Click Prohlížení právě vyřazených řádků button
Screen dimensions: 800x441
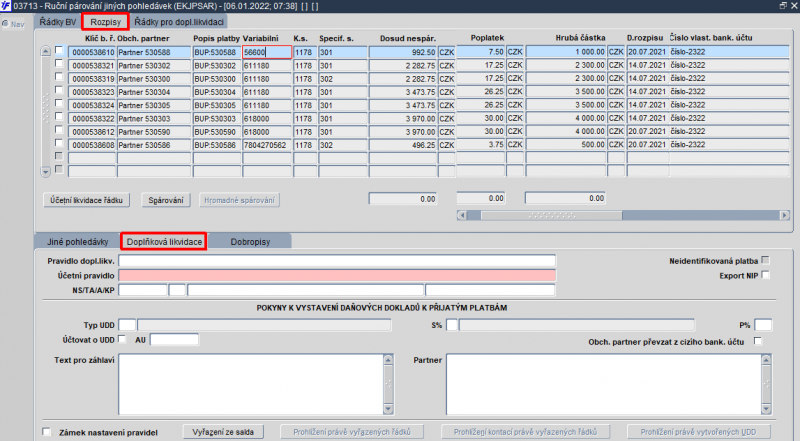(352, 432)
